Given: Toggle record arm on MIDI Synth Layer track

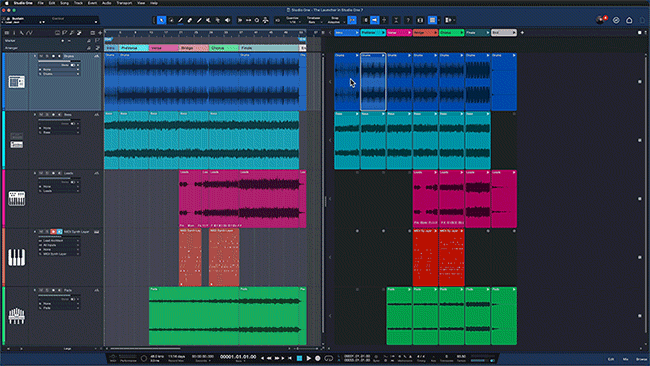Looking at the screenshot, I should click(53, 232).
